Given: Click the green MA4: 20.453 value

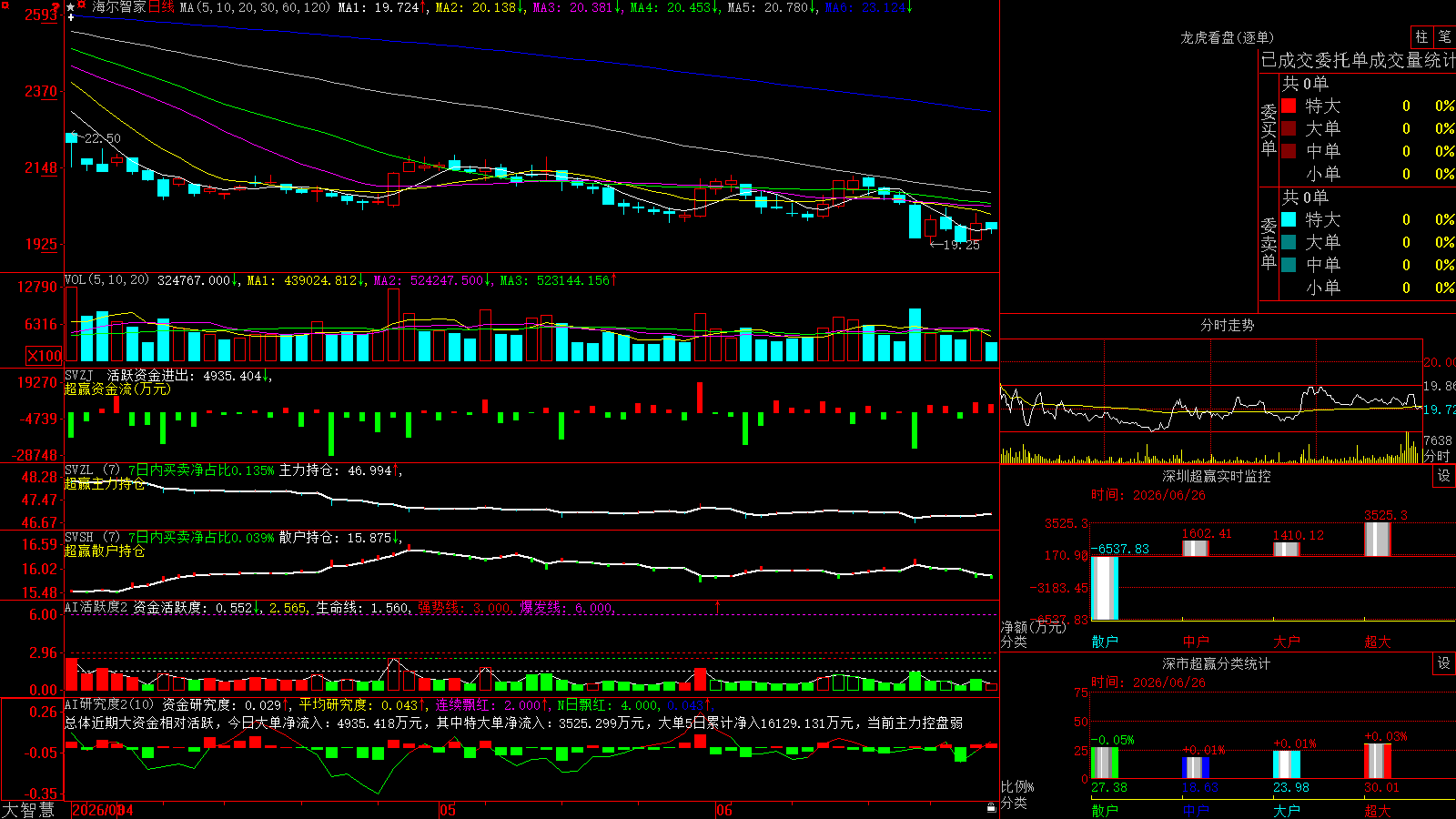Looking at the screenshot, I should pyautogui.click(x=671, y=7).
